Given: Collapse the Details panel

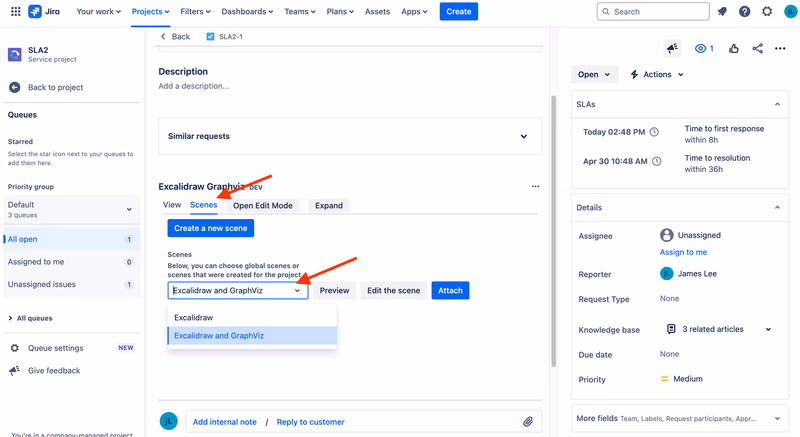Looking at the screenshot, I should (777, 208).
